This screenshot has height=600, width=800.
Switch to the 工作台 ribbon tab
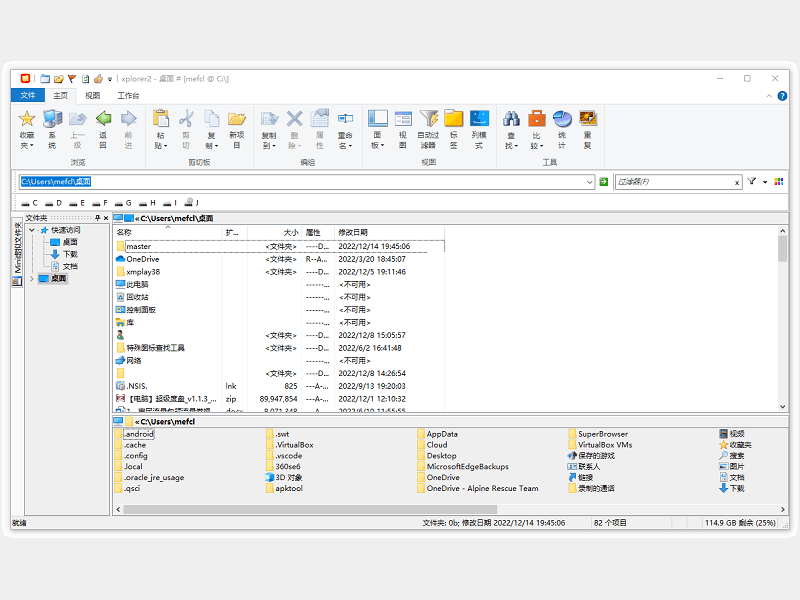[130, 94]
